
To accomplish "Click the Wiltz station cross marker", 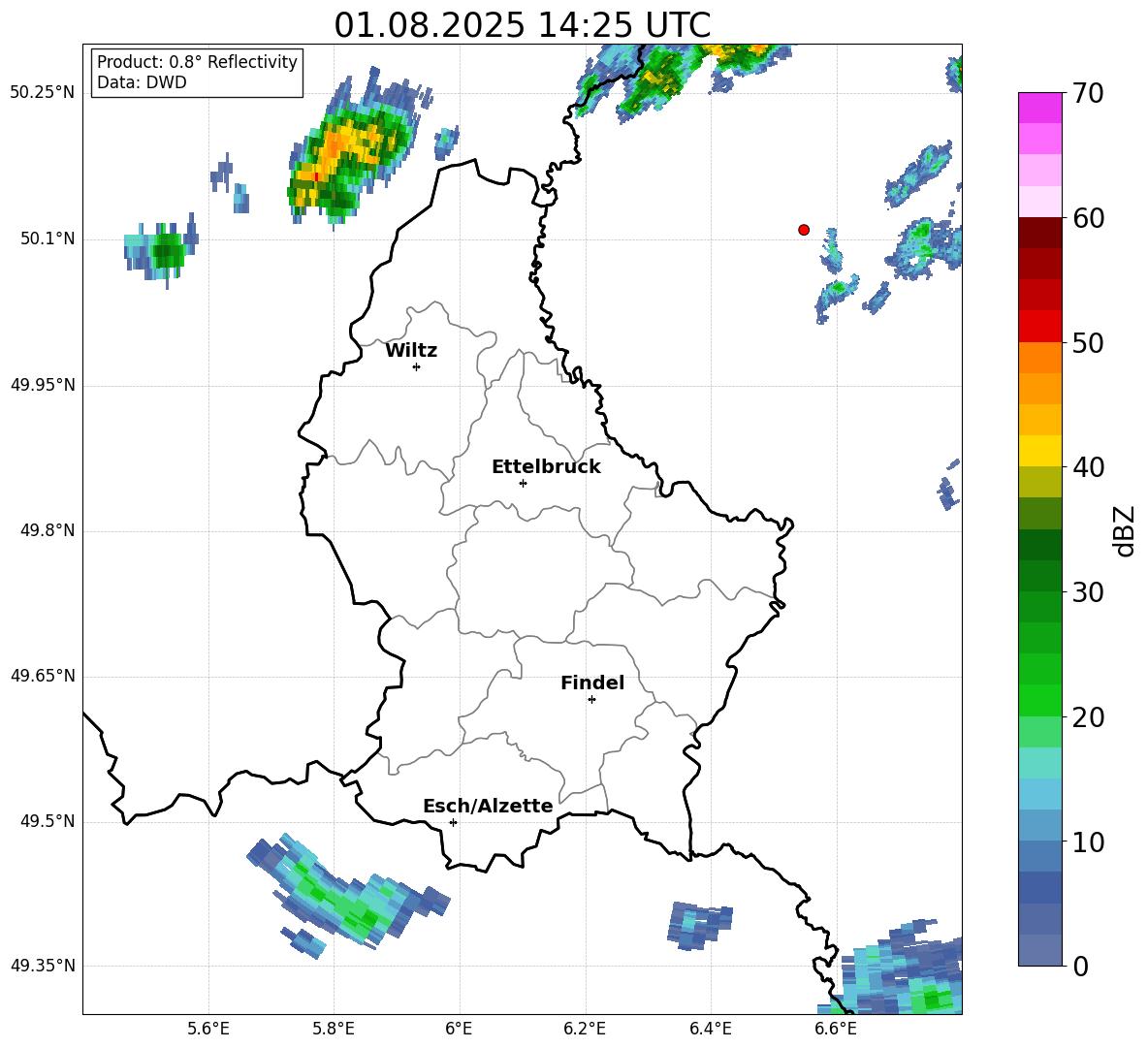I will pos(416,366).
